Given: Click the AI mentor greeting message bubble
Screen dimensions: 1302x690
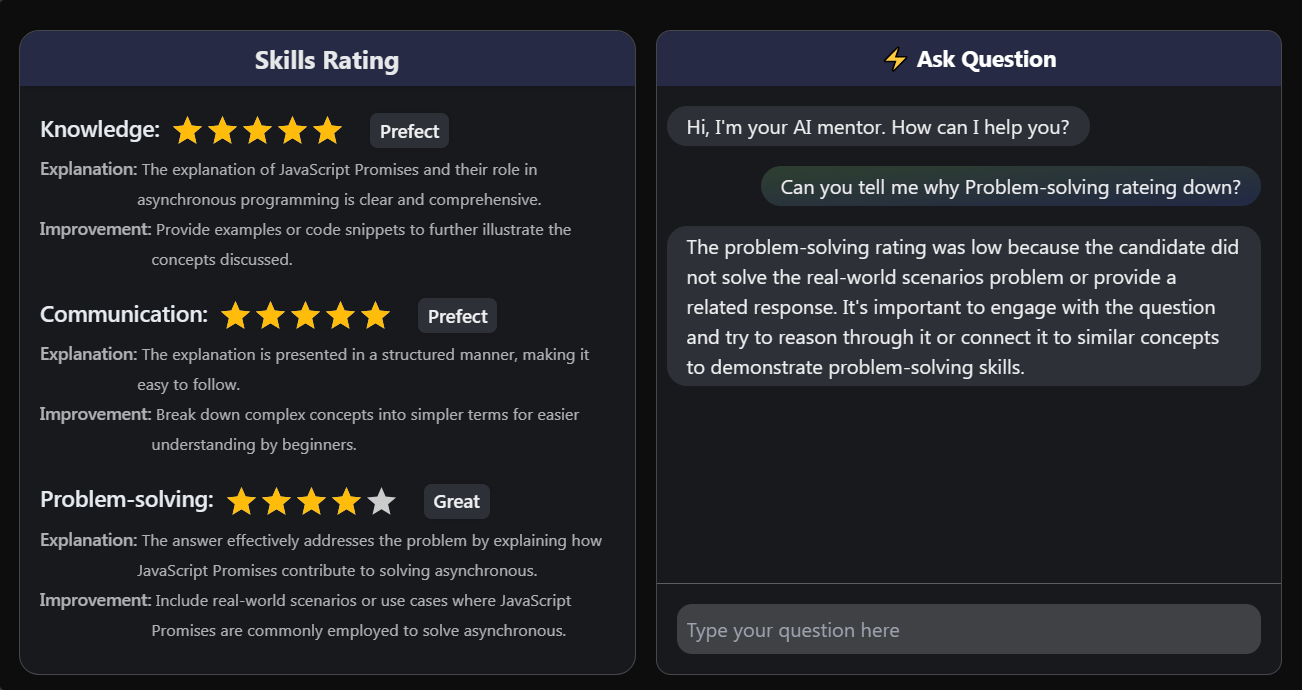Looking at the screenshot, I should point(878,127).
